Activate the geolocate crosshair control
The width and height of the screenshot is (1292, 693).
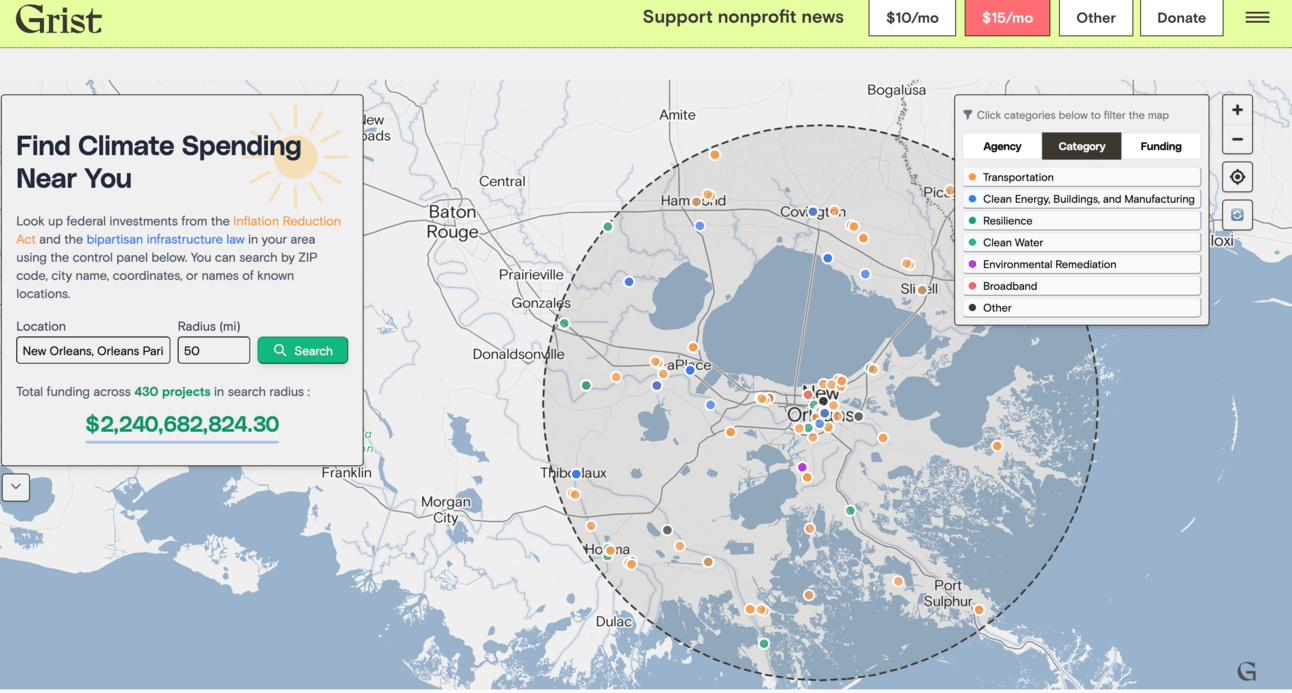[1237, 176]
